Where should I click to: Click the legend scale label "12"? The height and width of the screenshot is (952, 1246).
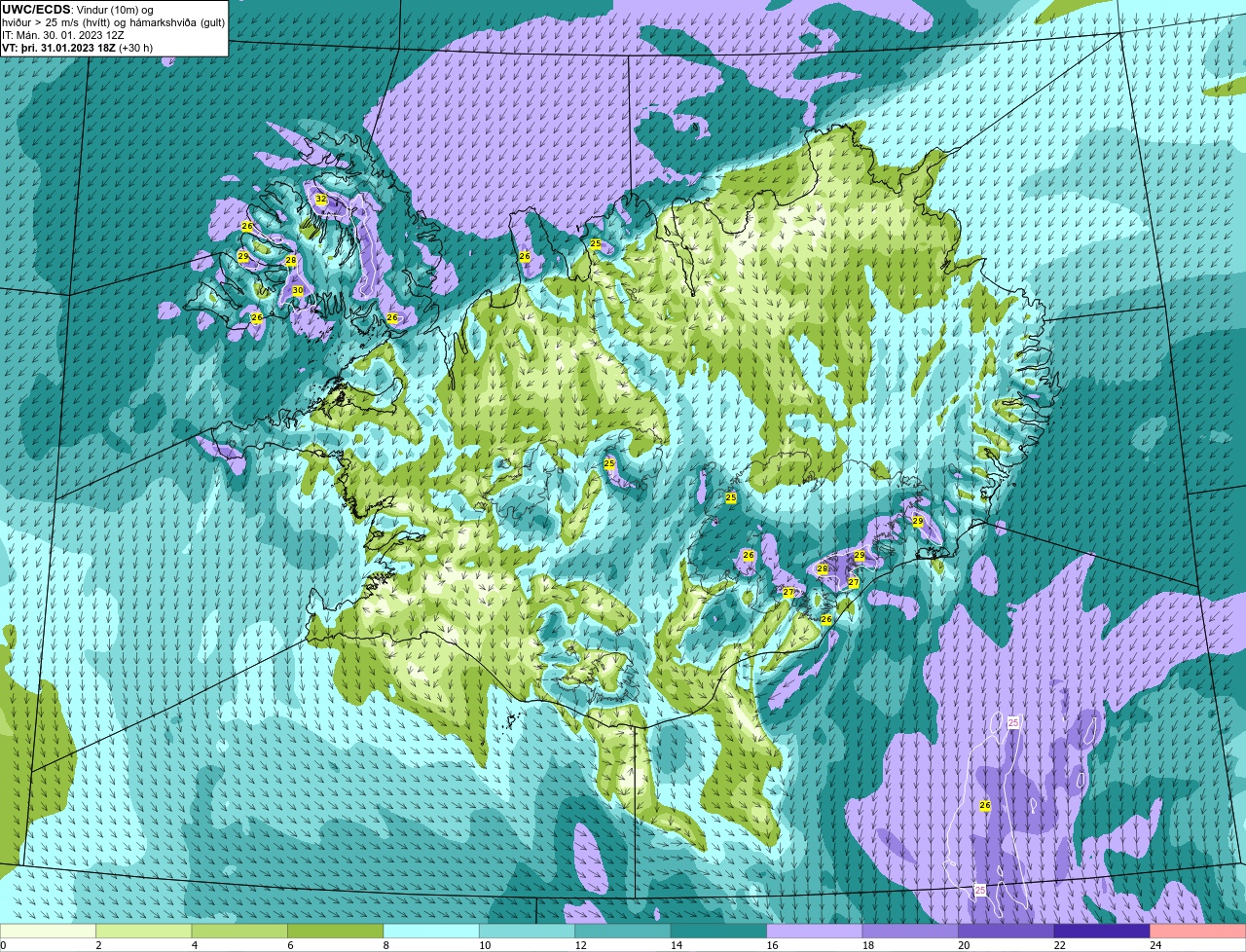click(x=579, y=945)
